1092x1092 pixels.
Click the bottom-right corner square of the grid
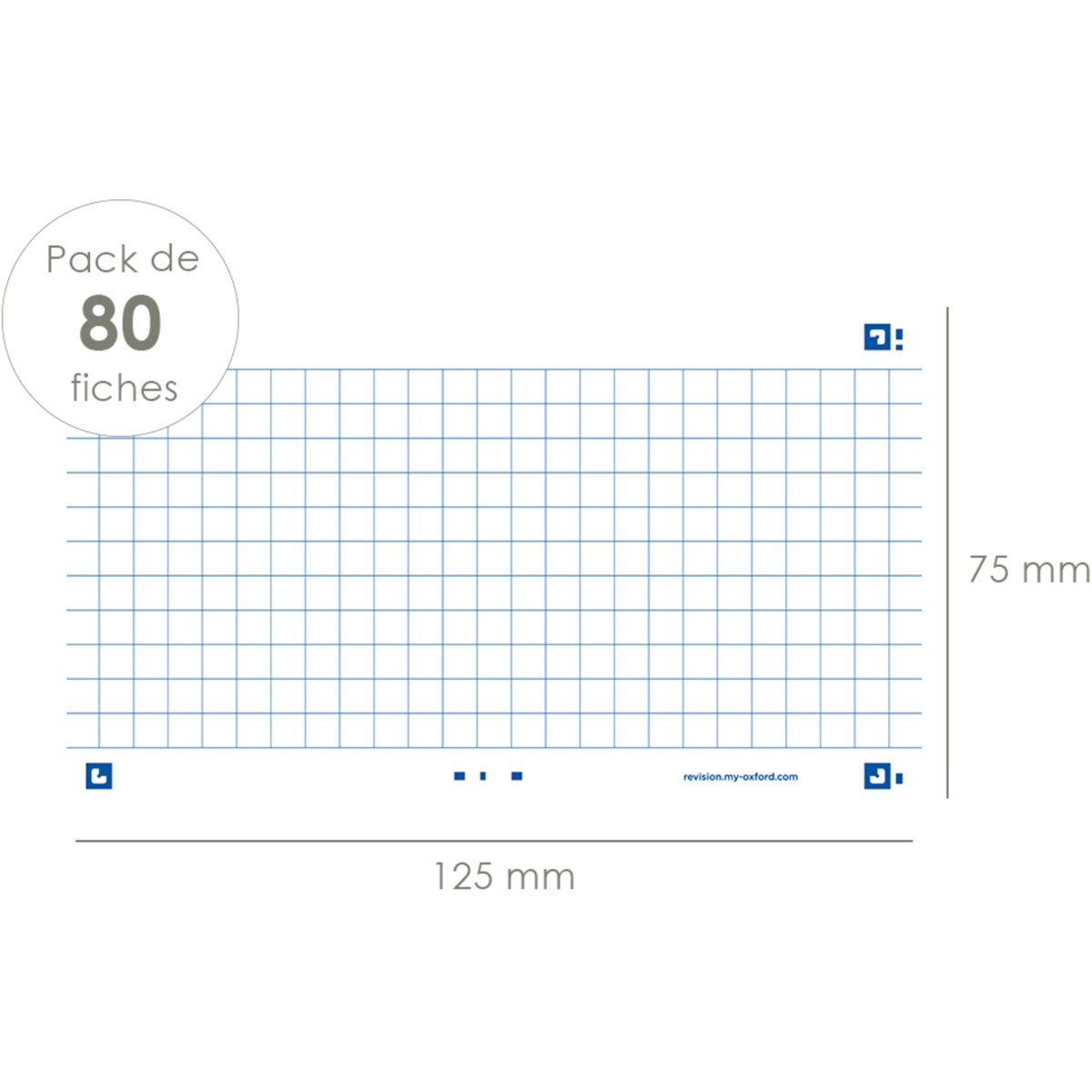coord(905,731)
